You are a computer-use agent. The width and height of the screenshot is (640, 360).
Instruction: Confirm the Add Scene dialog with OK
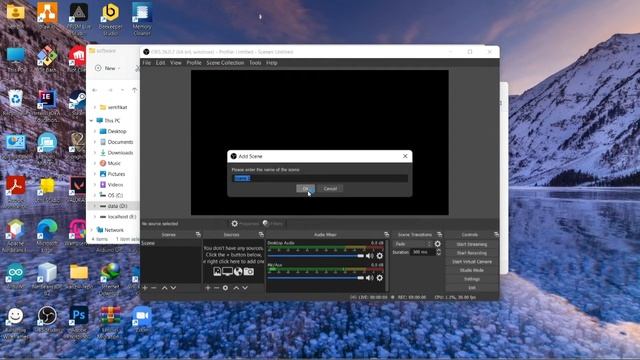[305, 189]
